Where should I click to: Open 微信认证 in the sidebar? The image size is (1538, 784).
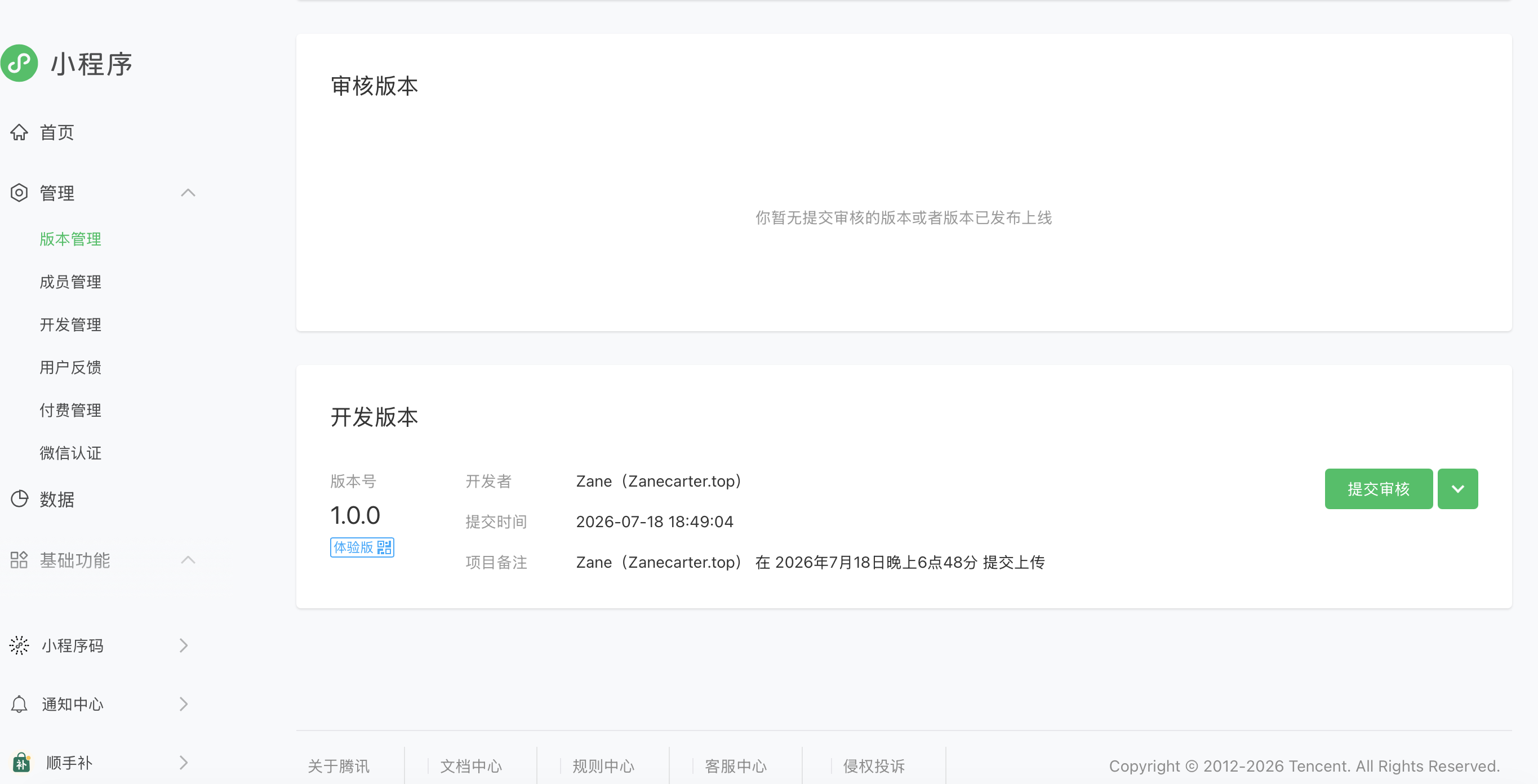tap(70, 453)
